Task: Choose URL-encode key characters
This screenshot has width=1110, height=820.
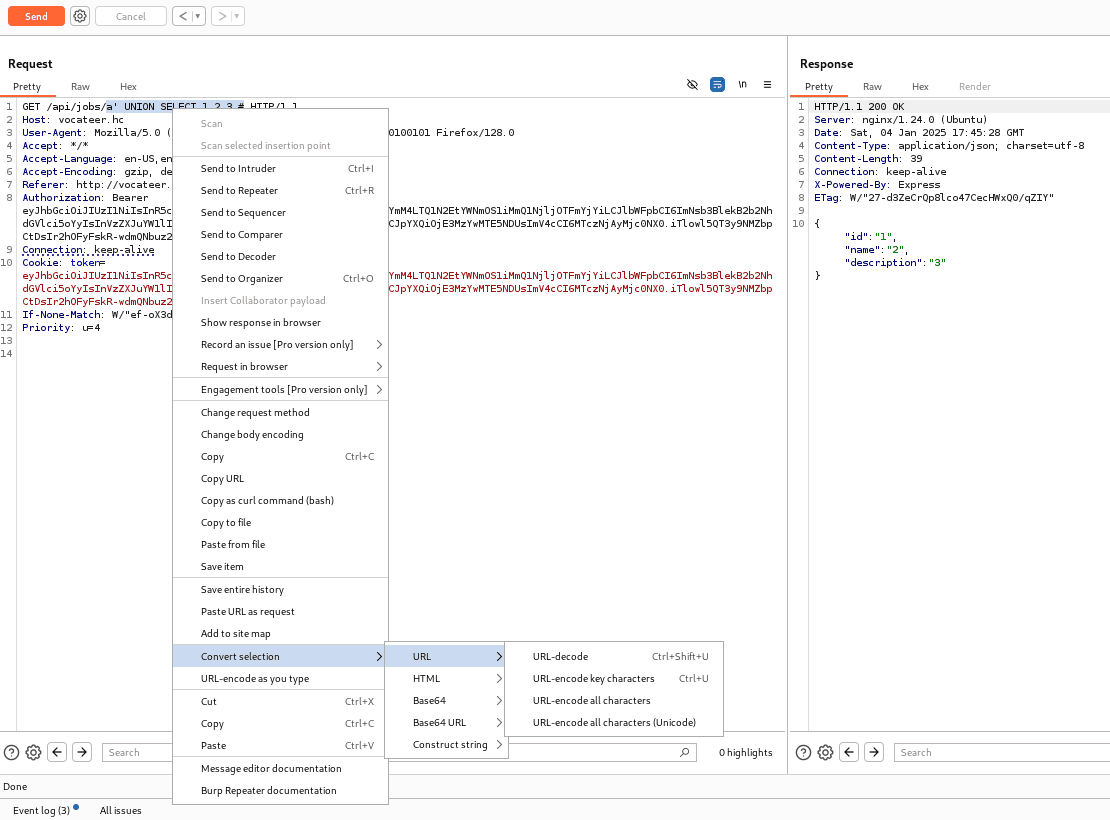Action: pyautogui.click(x=614, y=678)
